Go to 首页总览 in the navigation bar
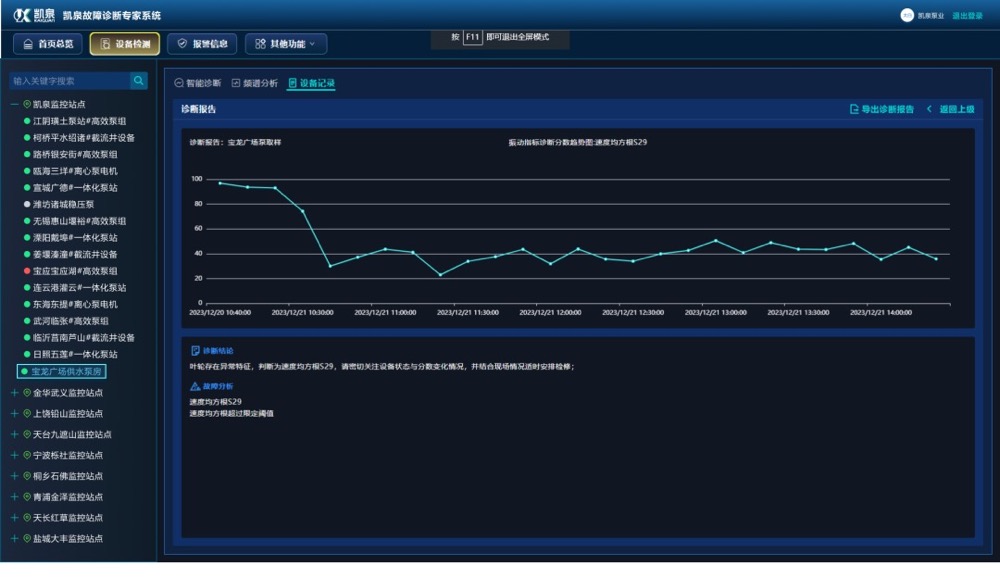Screen dimensions: 1000x578 (48, 44)
